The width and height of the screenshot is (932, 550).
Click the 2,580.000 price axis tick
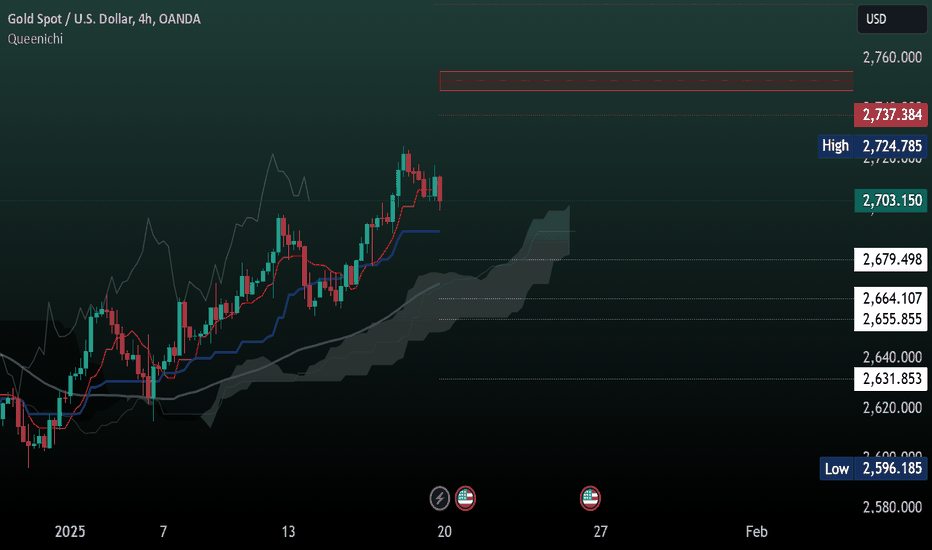click(892, 507)
